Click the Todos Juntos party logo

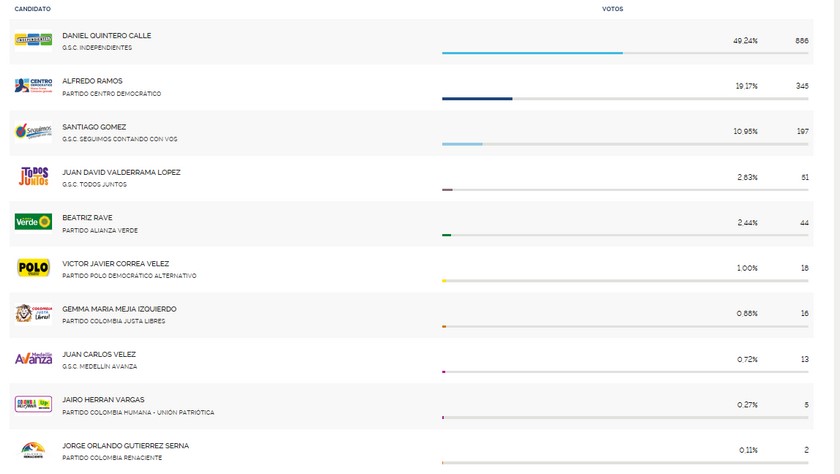pos(33,177)
